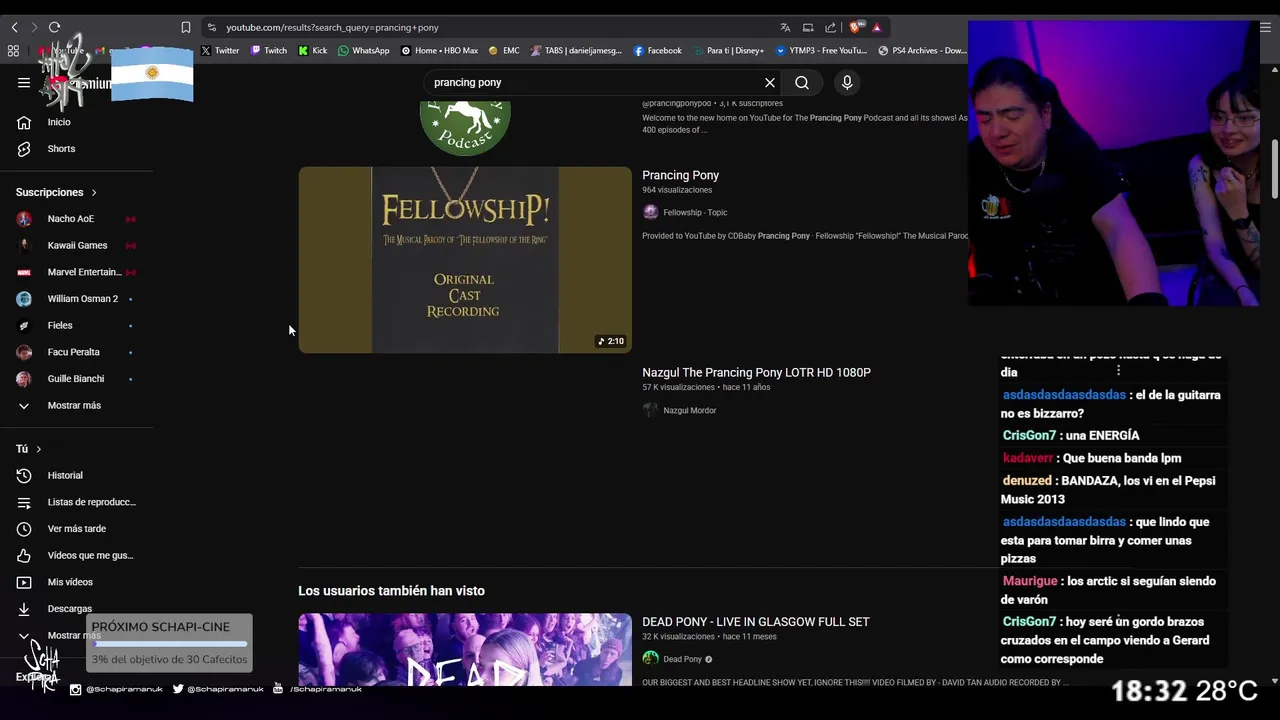Open the PS4 Archives bookmark

(922, 50)
